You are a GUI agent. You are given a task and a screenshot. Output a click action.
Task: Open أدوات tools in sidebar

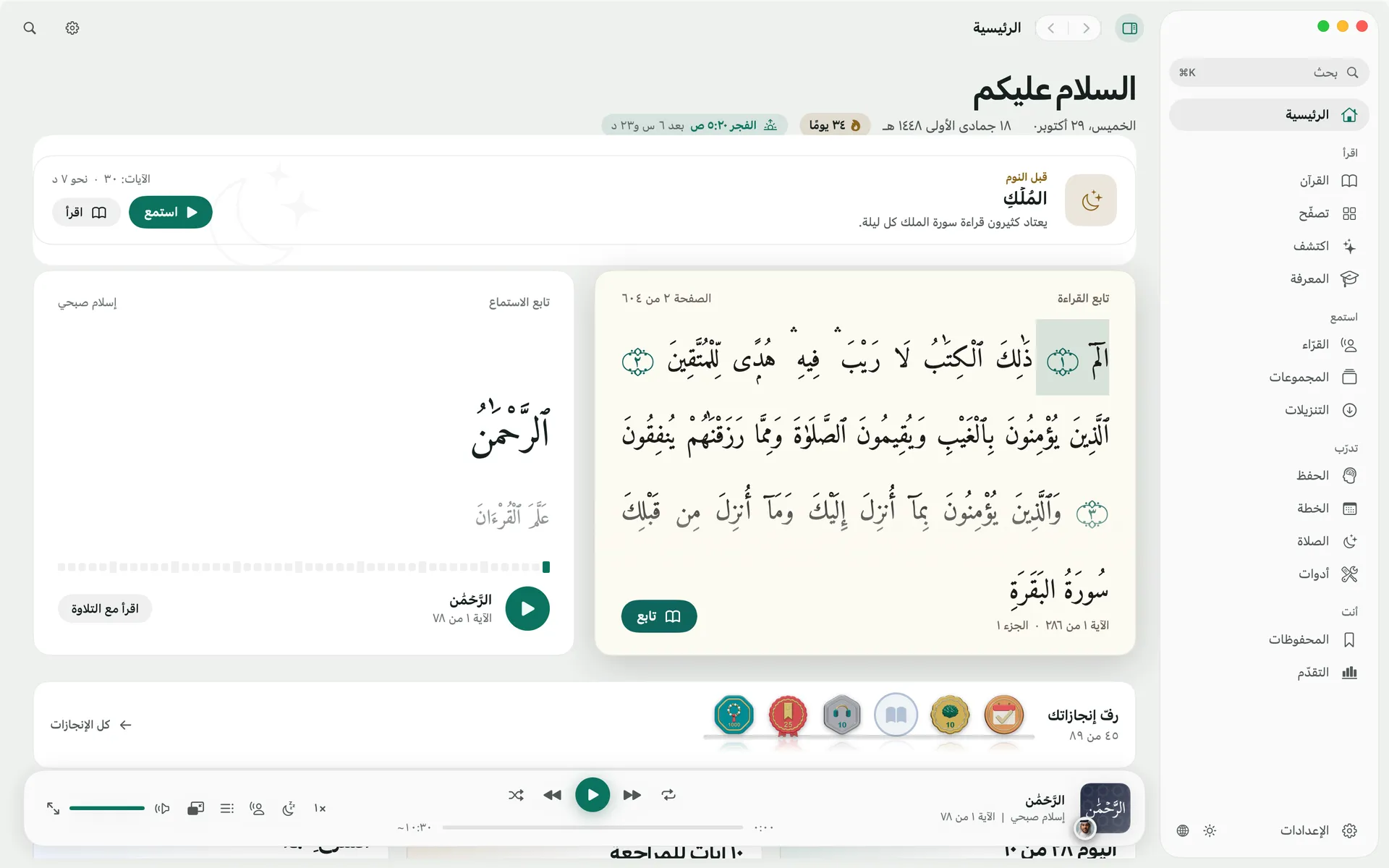1269,574
